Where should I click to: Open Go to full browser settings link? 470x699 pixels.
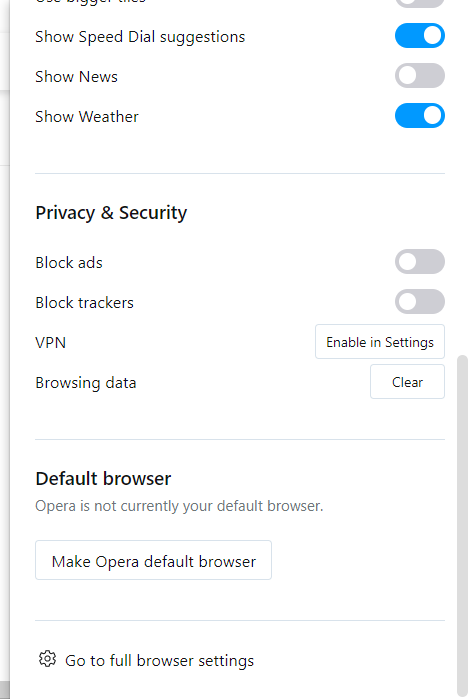[159, 661]
